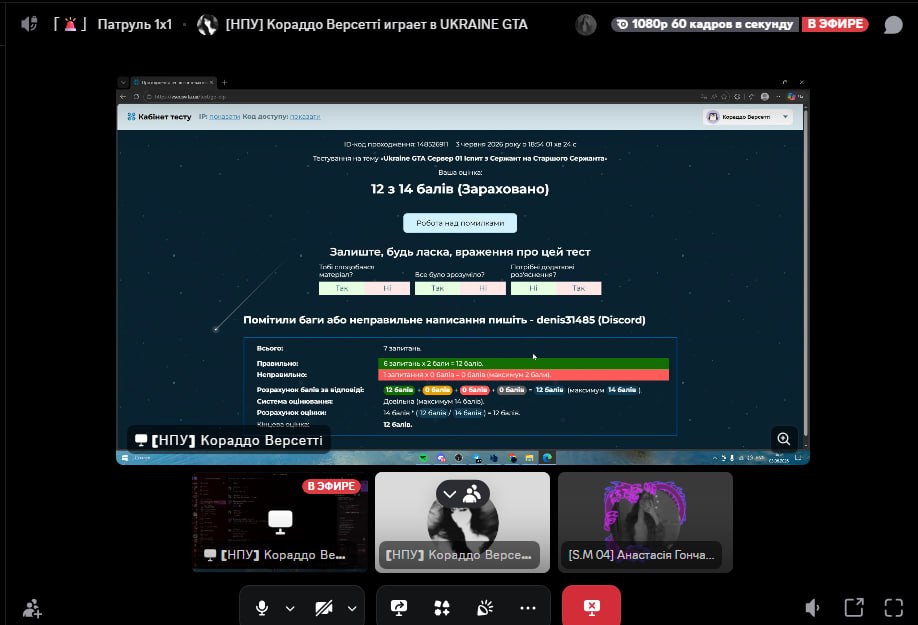Click the yellow 0 балів badge
The height and width of the screenshot is (625, 918).
(x=437, y=390)
